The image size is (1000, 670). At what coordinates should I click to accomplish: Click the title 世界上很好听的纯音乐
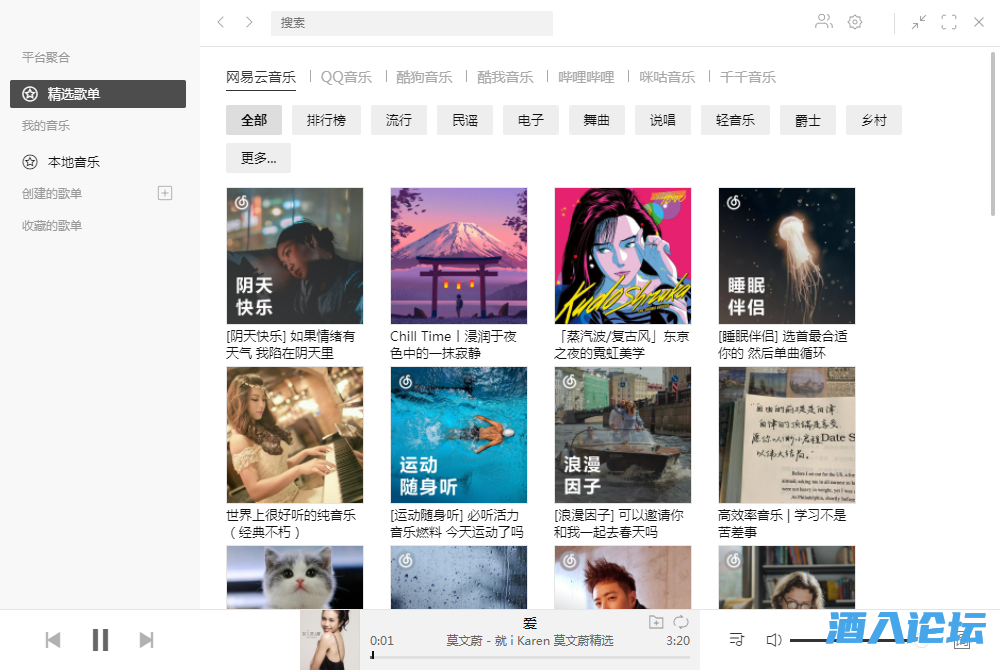291,523
